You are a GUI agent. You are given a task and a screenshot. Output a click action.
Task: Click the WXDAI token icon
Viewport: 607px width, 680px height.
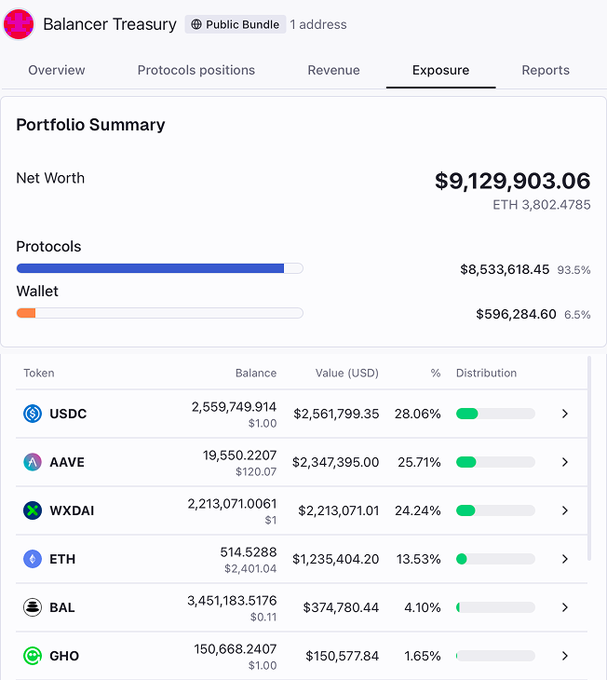click(x=33, y=510)
